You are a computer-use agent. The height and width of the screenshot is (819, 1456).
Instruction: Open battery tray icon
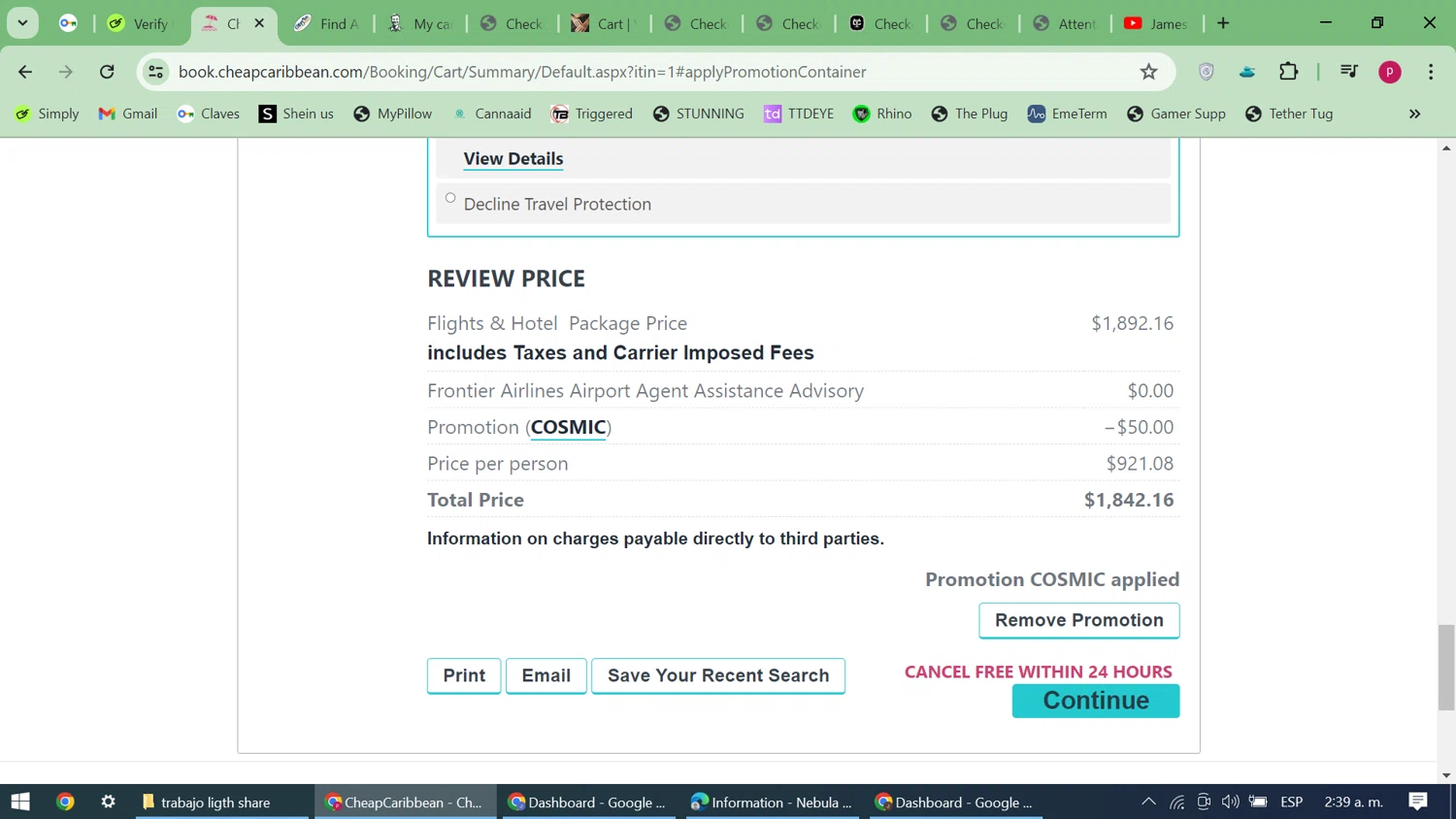pyautogui.click(x=1258, y=802)
